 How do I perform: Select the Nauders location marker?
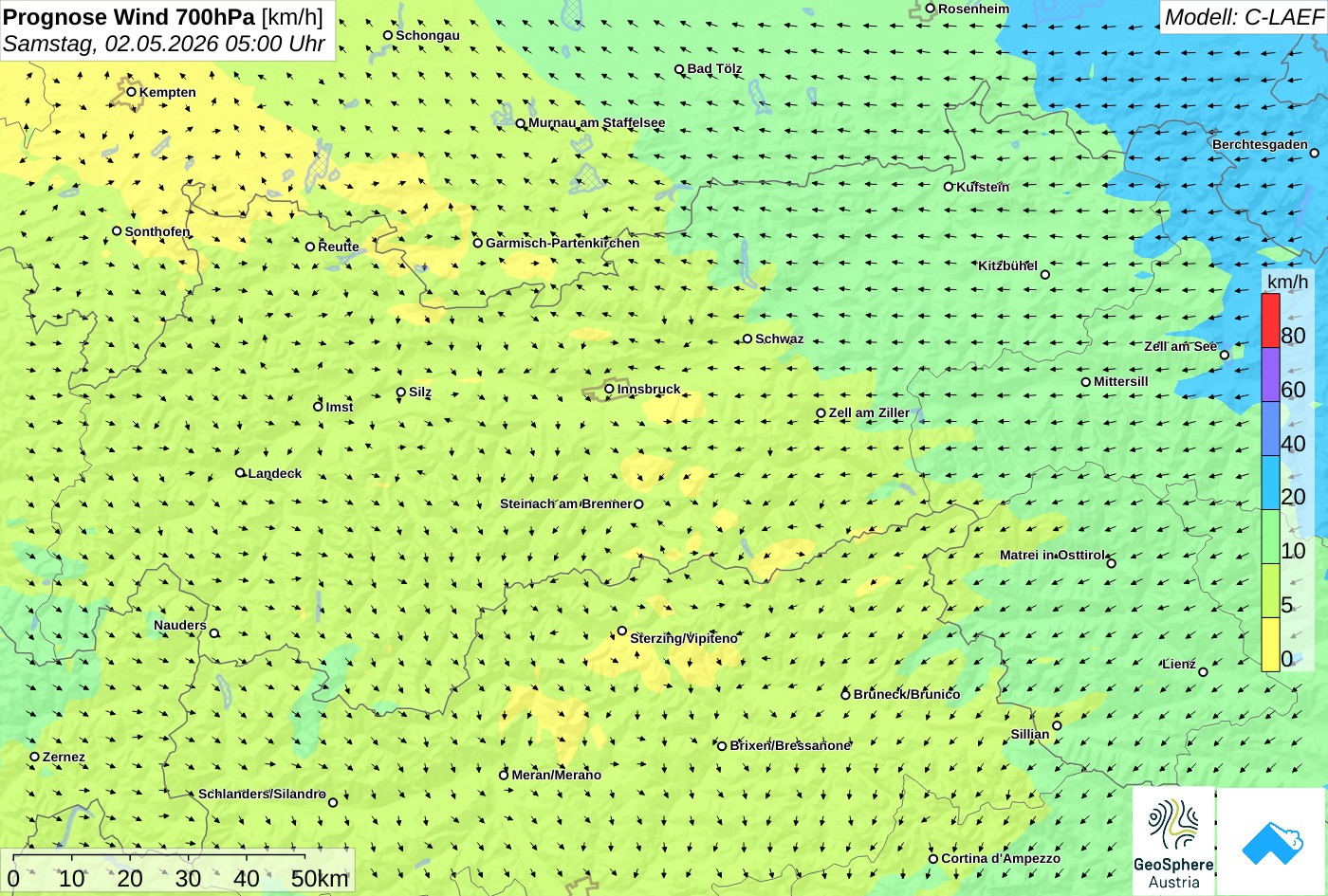coord(214,633)
